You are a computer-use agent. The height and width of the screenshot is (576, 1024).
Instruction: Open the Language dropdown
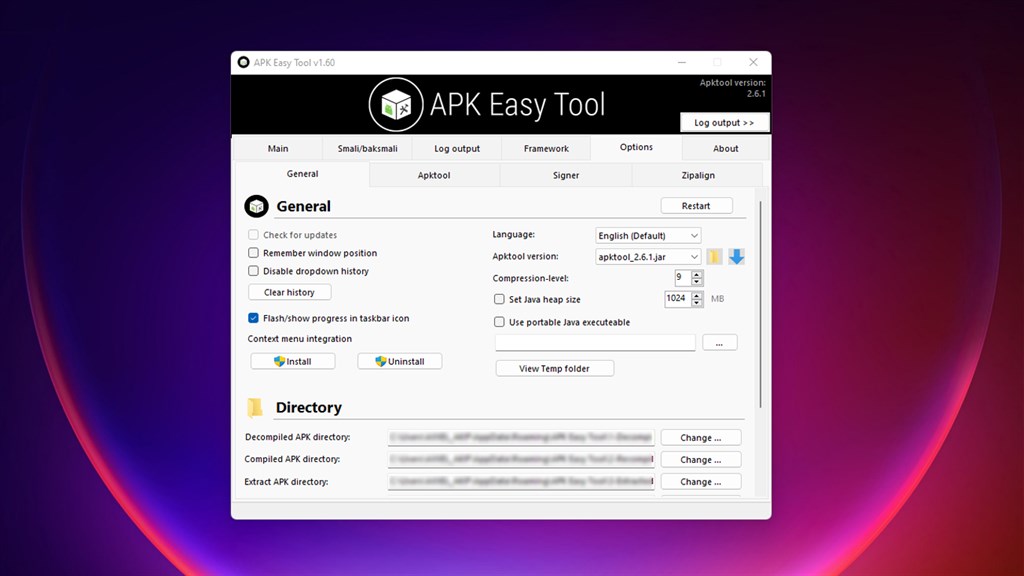648,235
